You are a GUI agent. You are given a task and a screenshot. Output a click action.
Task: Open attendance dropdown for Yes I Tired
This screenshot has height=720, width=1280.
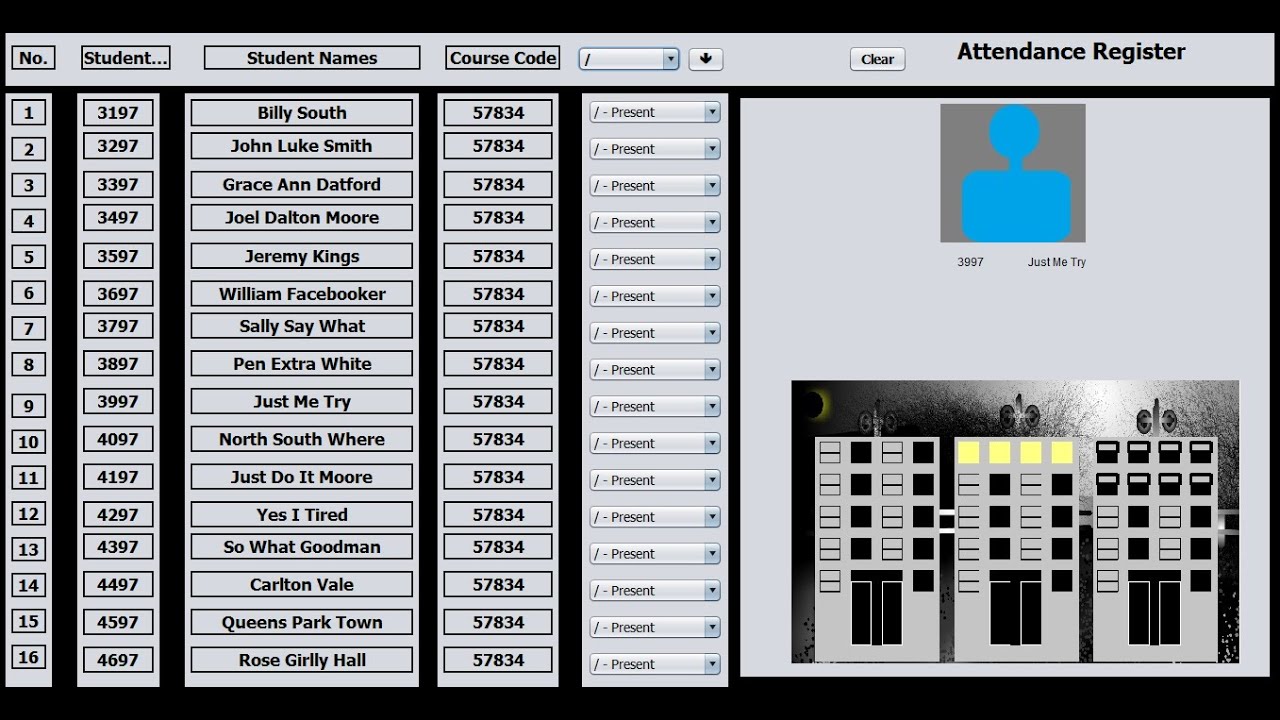tap(655, 517)
